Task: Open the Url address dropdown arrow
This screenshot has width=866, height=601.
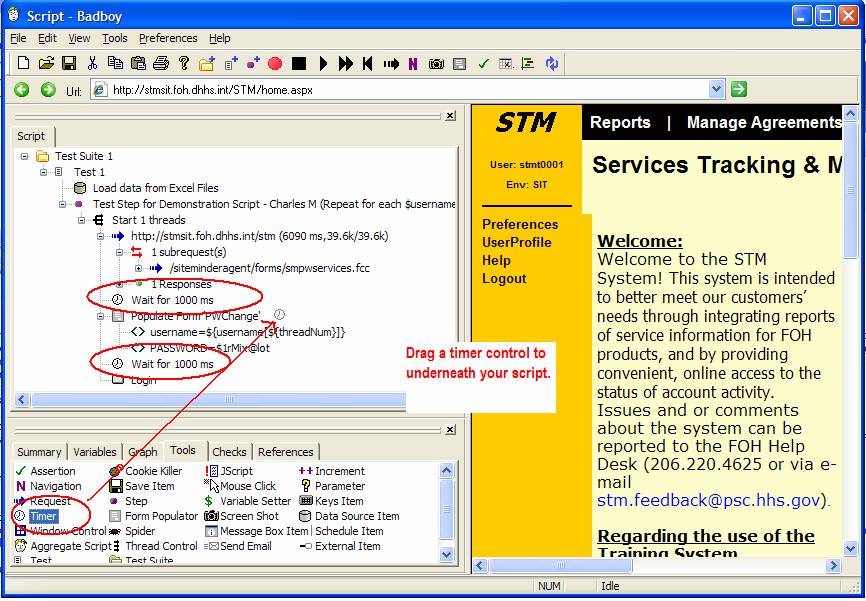Action: [x=716, y=90]
